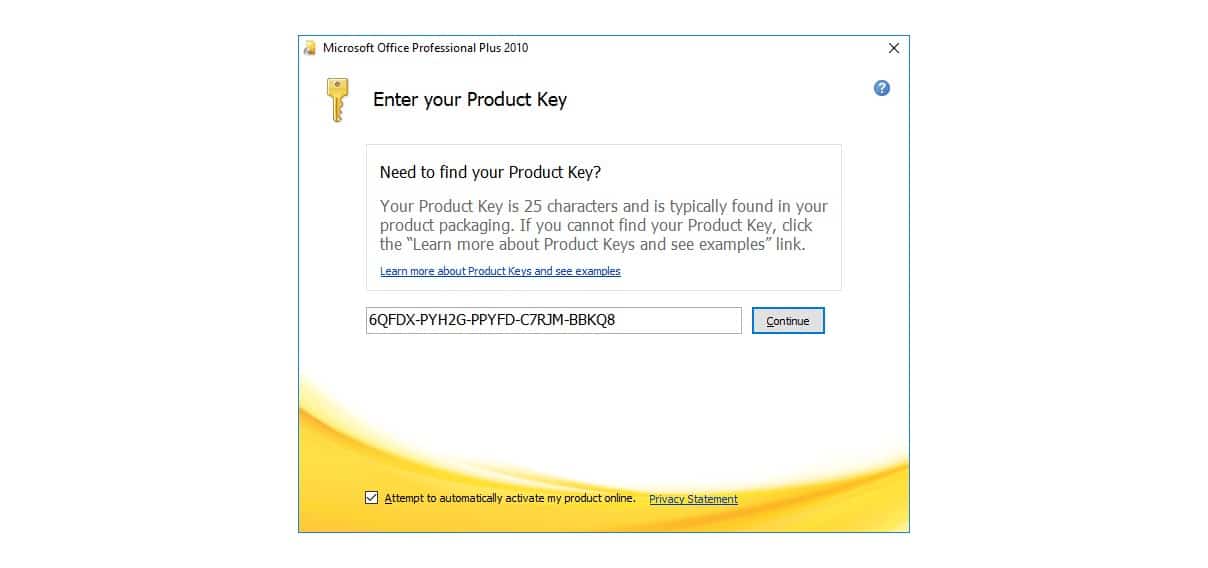Open the Privacy Statement link
The image size is (1208, 568).
coord(693,499)
